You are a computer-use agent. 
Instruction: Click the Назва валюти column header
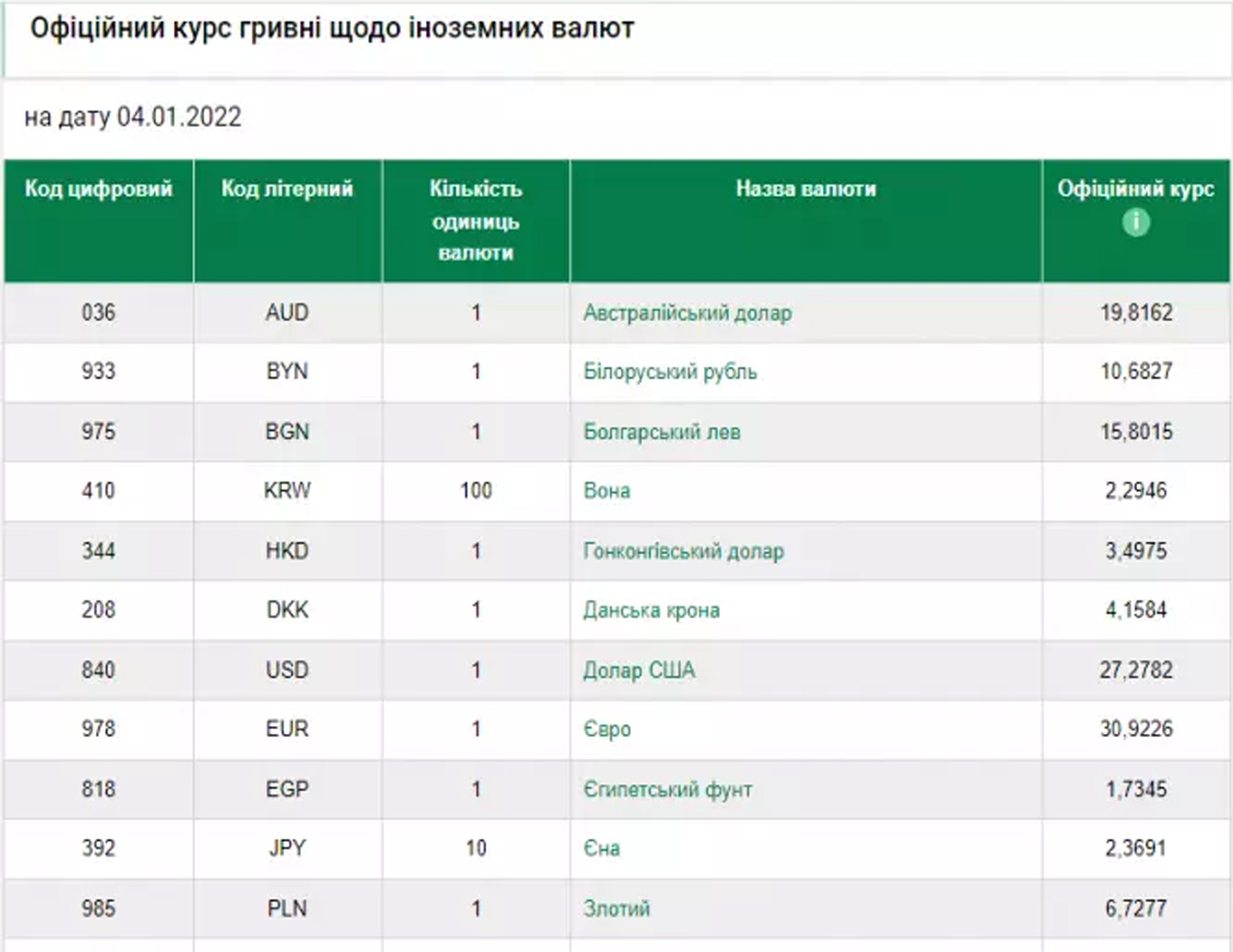tap(806, 189)
